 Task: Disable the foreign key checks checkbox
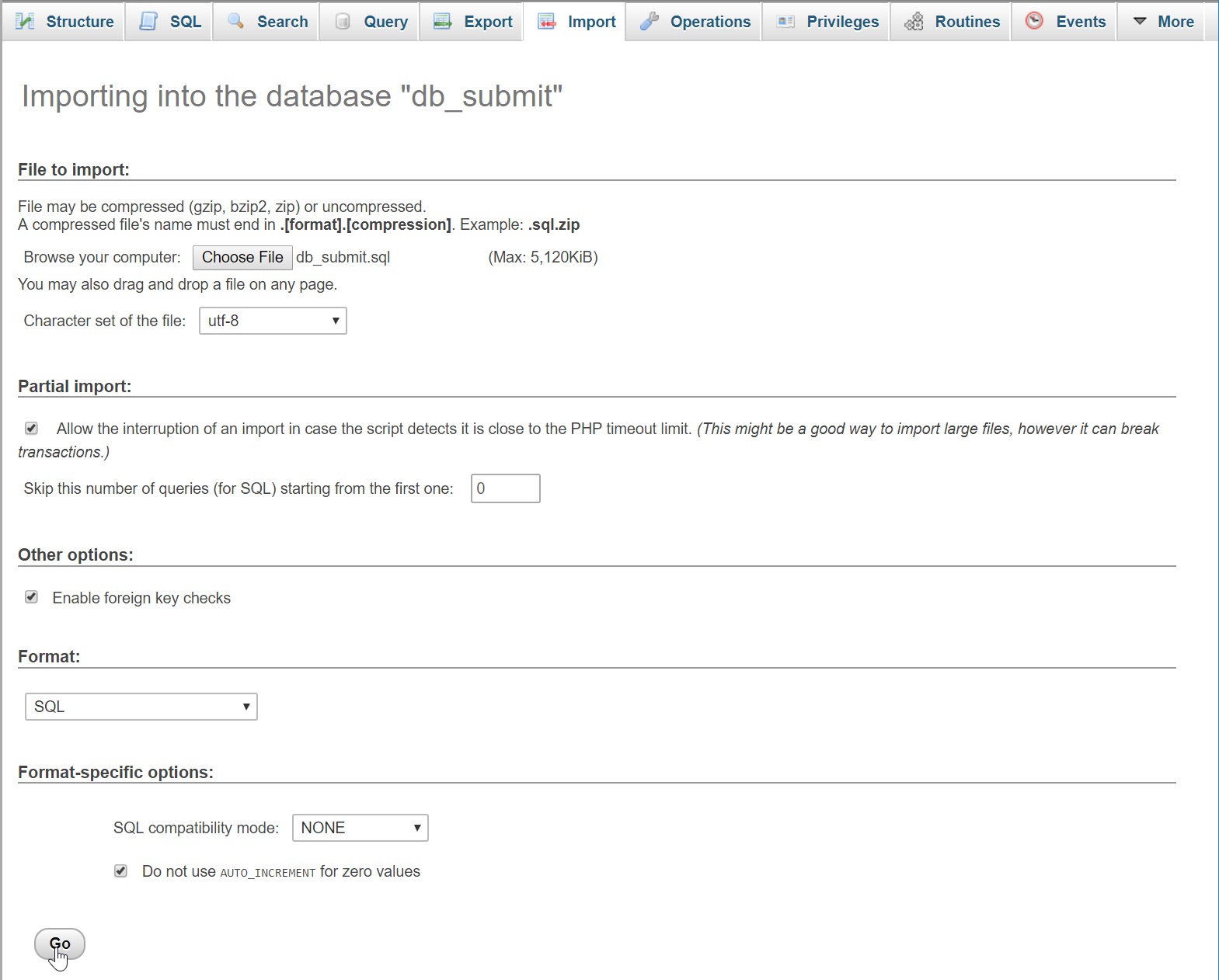32,597
